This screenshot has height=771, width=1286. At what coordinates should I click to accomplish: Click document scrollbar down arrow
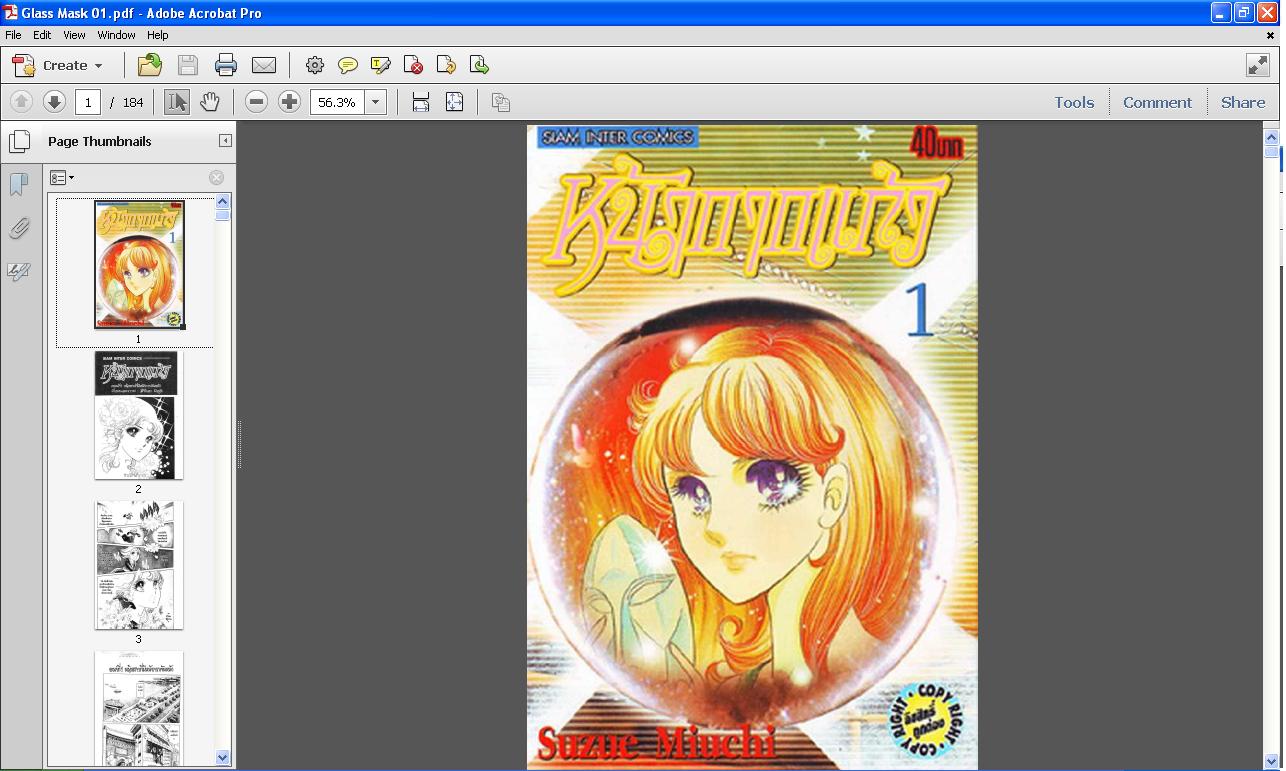(x=1272, y=760)
